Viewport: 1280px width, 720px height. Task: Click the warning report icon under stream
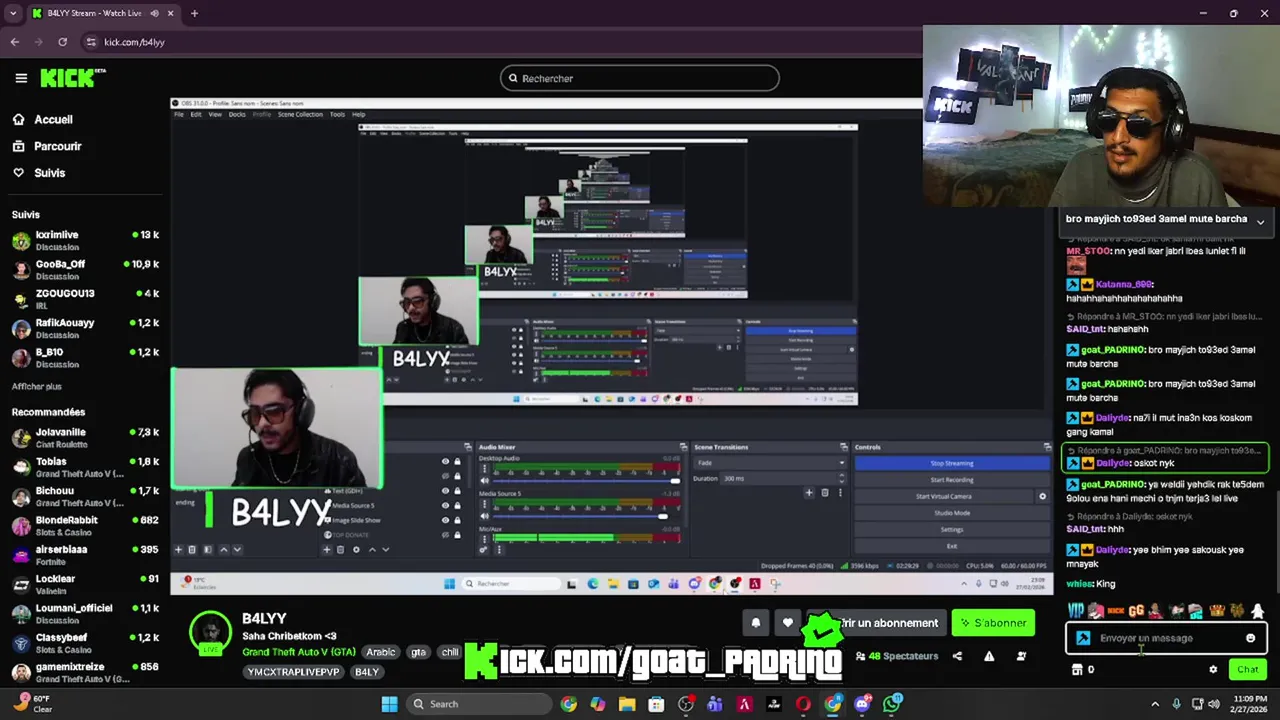click(x=989, y=656)
